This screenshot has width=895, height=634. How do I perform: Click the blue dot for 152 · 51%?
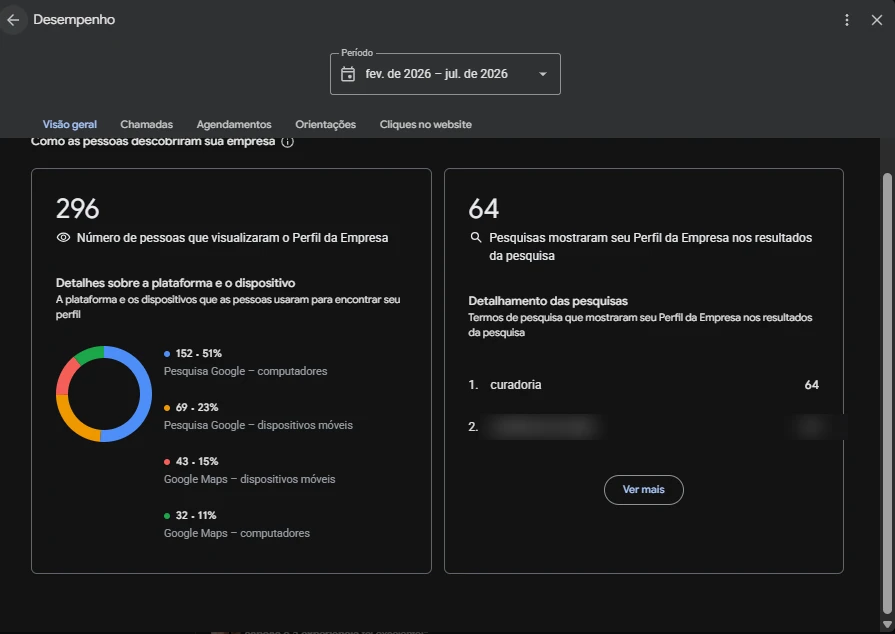click(167, 354)
